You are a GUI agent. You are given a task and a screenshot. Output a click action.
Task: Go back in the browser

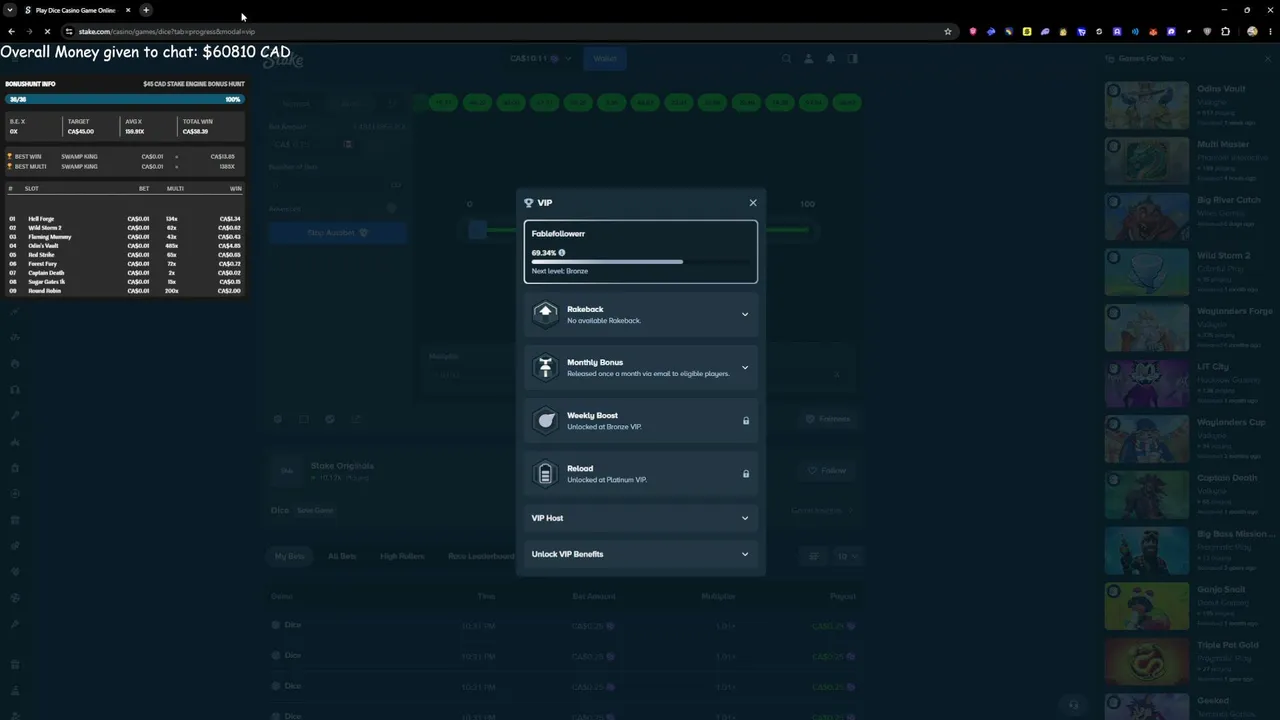click(11, 31)
